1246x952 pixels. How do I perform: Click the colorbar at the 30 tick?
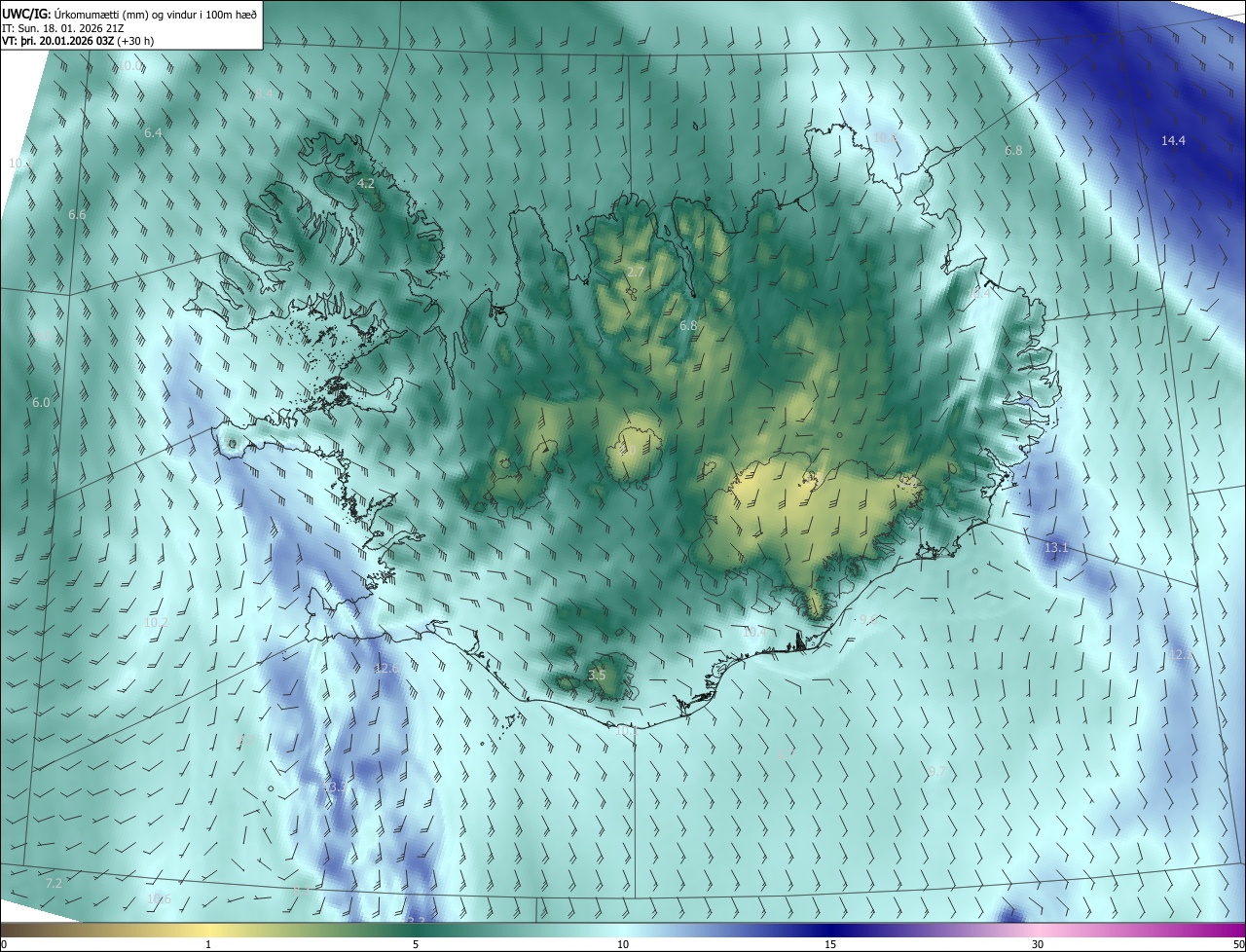tap(1038, 945)
